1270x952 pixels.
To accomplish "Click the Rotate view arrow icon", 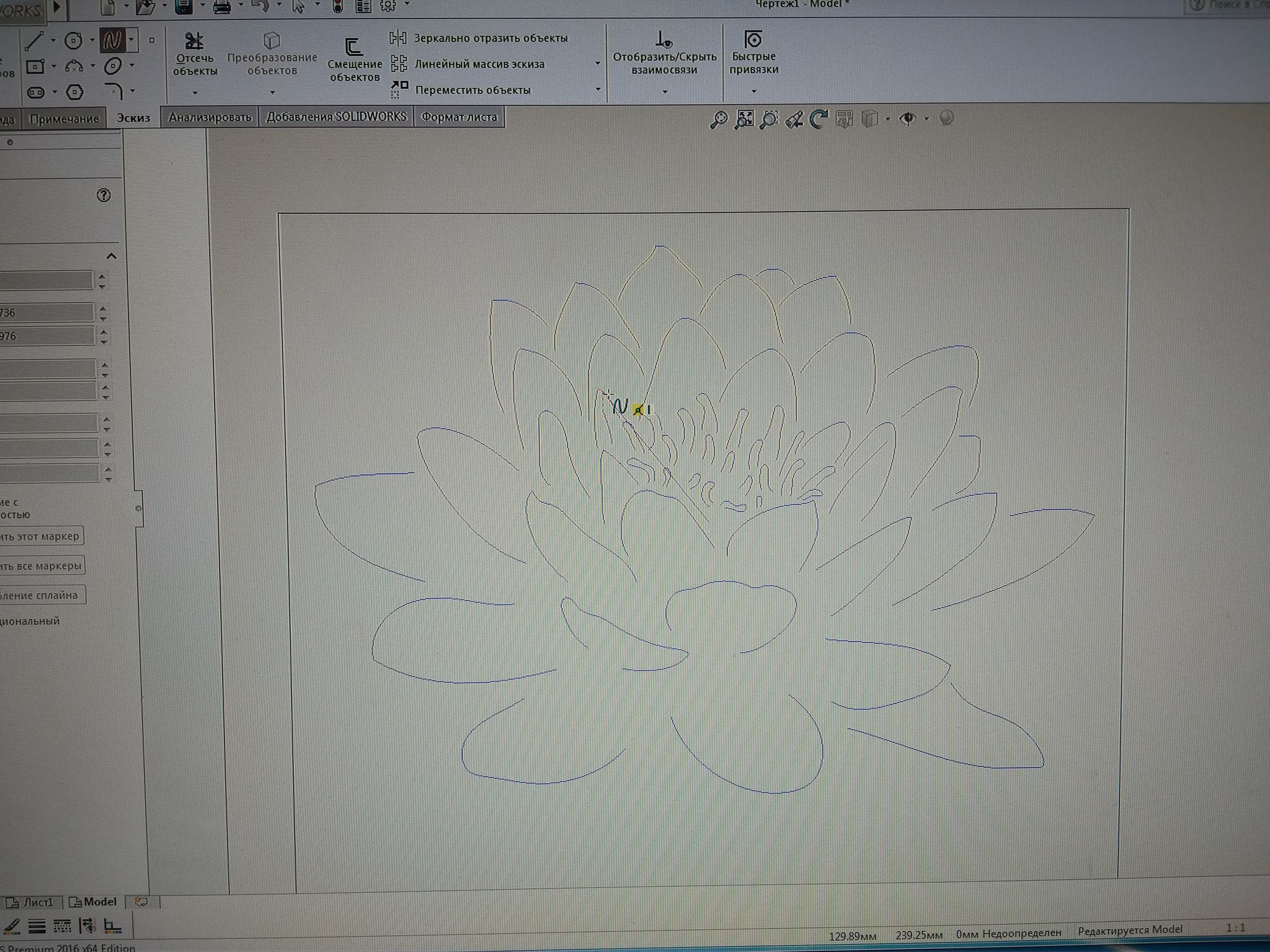I will pyautogui.click(x=819, y=119).
